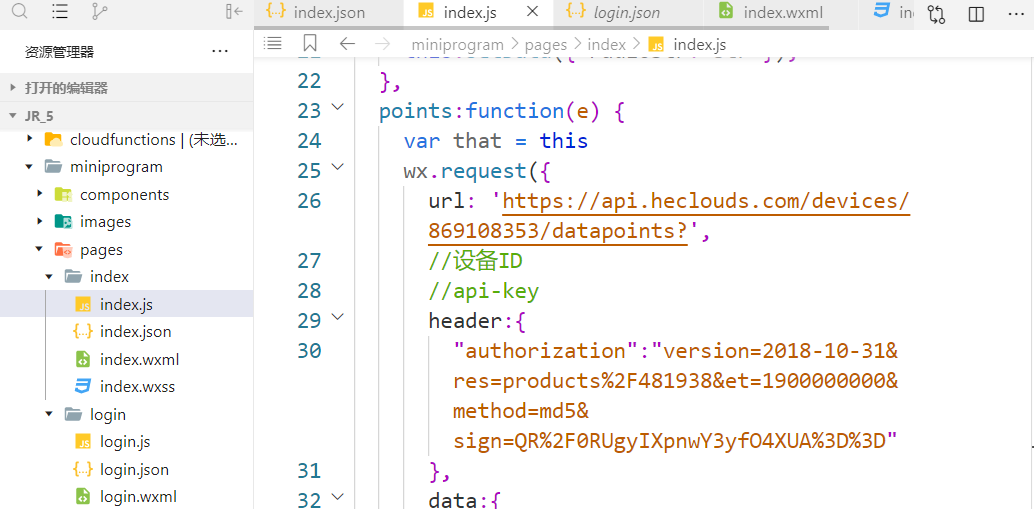This screenshot has height=509, width=1034.
Task: Collapse the sidebar panel with arrow icon
Action: click(x=233, y=11)
